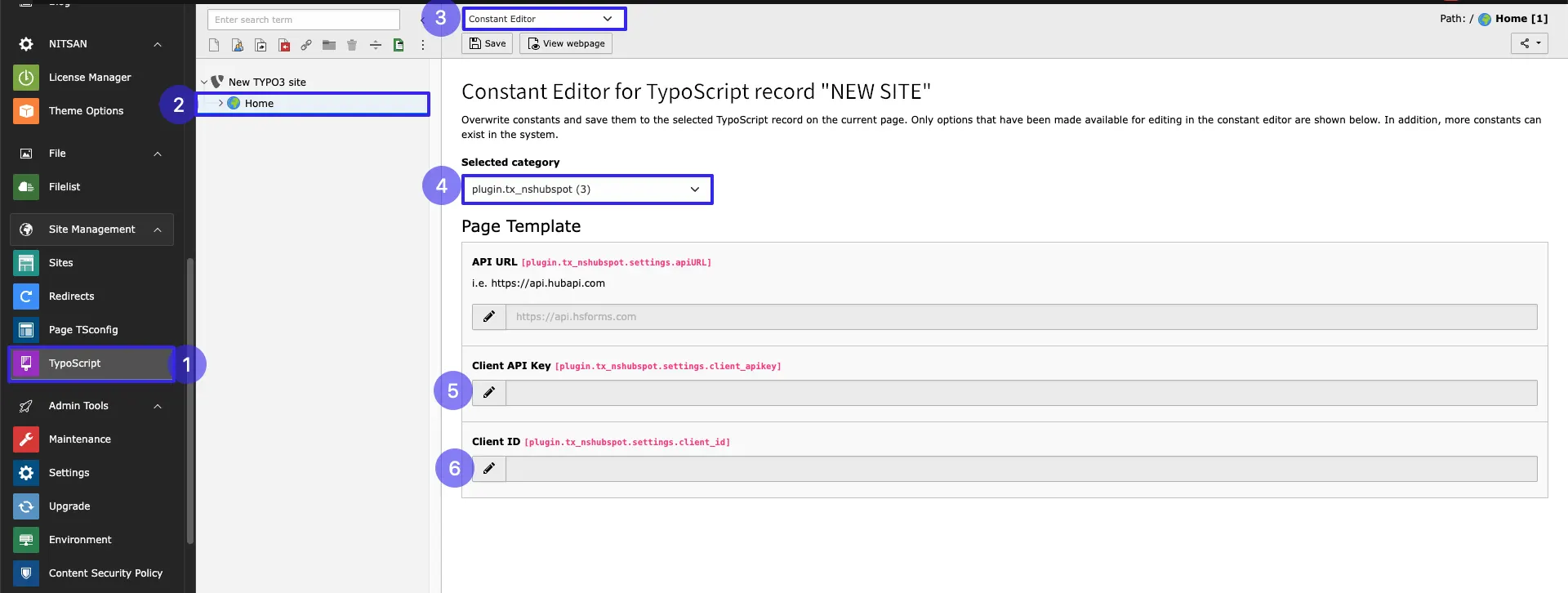Open the License Manager module icon
This screenshot has width=1568, height=593.
[x=26, y=78]
